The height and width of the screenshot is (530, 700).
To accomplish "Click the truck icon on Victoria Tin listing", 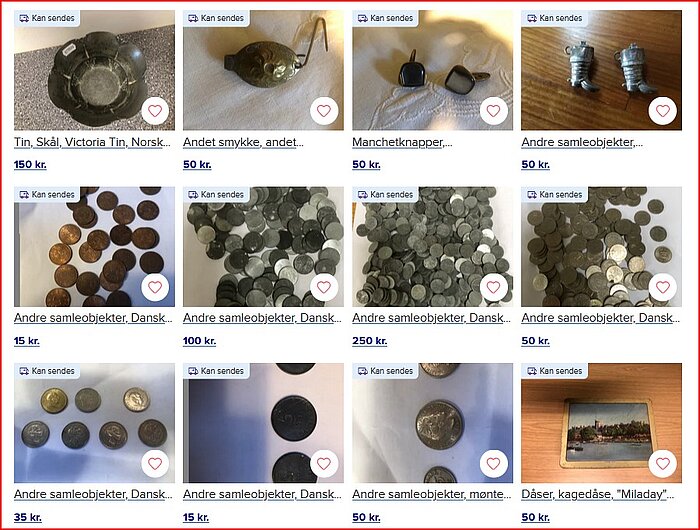I will coord(24,18).
